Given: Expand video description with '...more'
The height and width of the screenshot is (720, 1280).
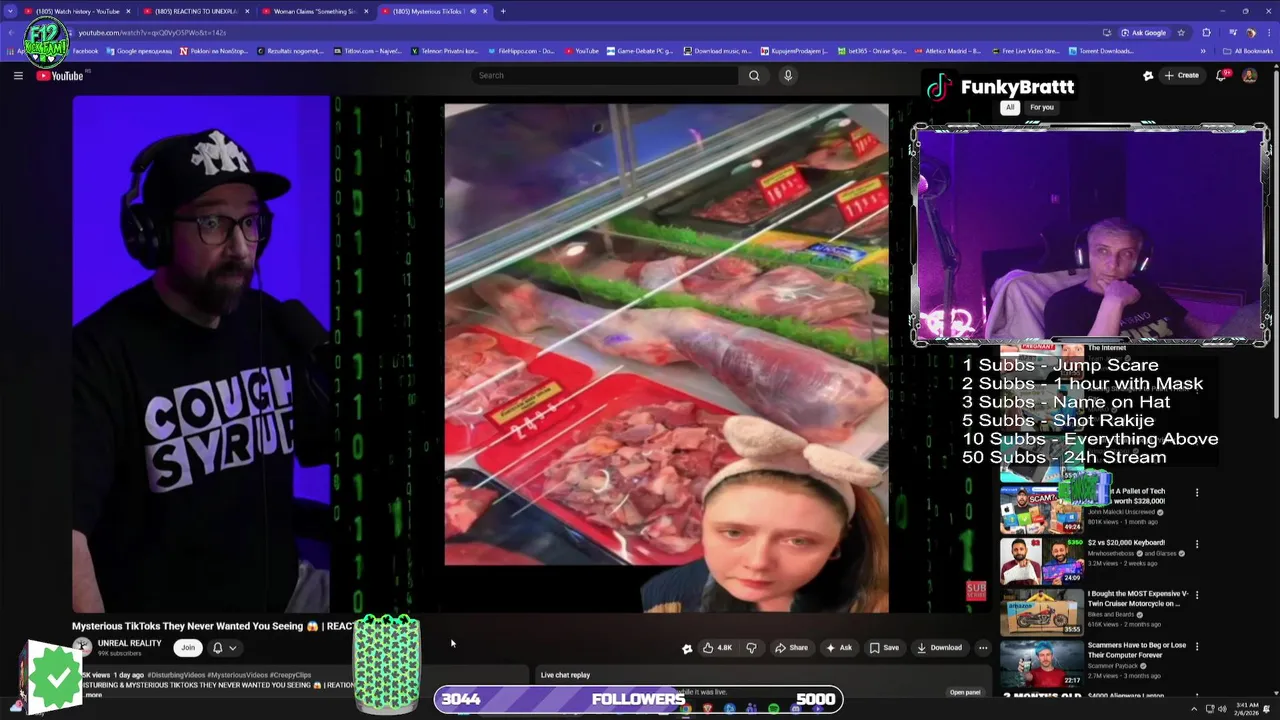Looking at the screenshot, I should (x=92, y=694).
